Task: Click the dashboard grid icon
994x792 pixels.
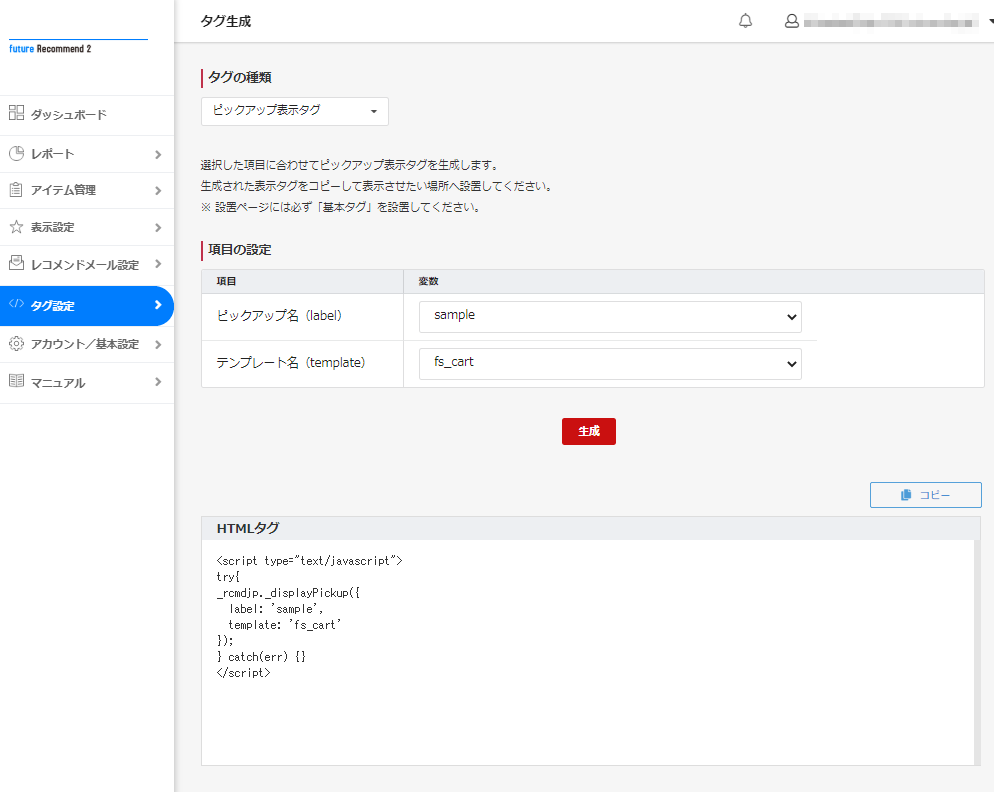Action: tap(16, 113)
